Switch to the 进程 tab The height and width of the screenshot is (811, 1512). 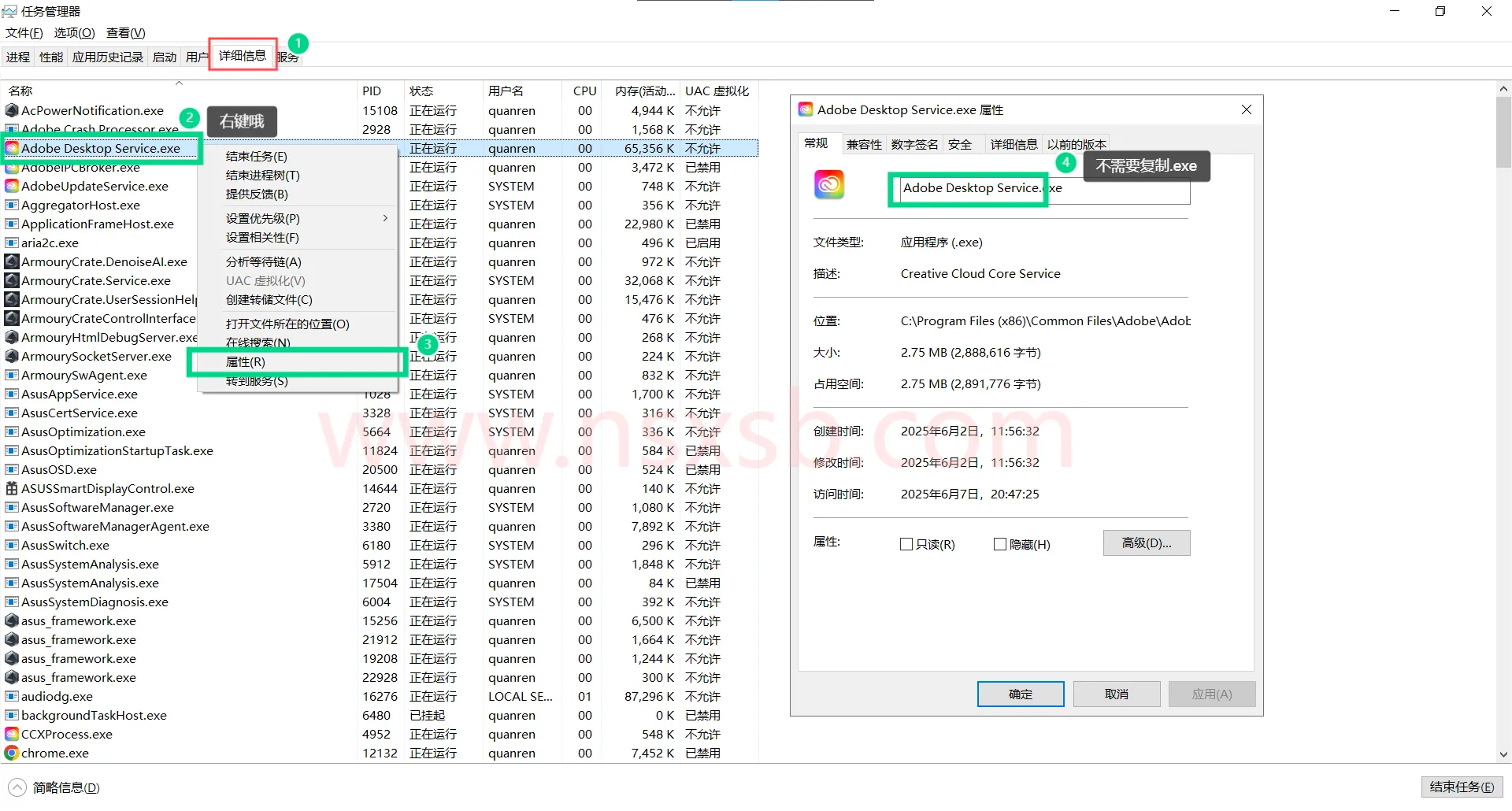coord(18,57)
